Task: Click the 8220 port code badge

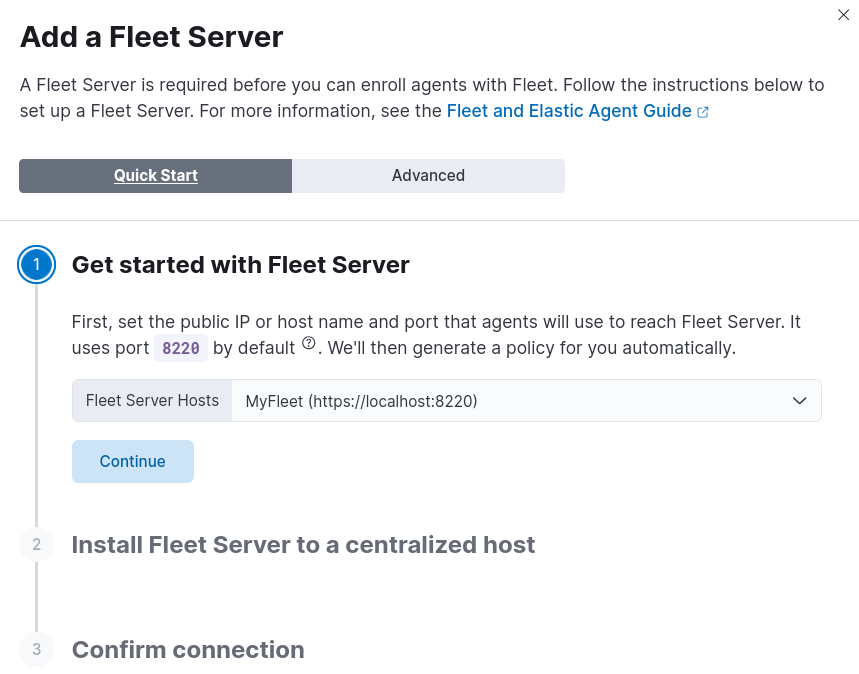Action: (x=181, y=349)
